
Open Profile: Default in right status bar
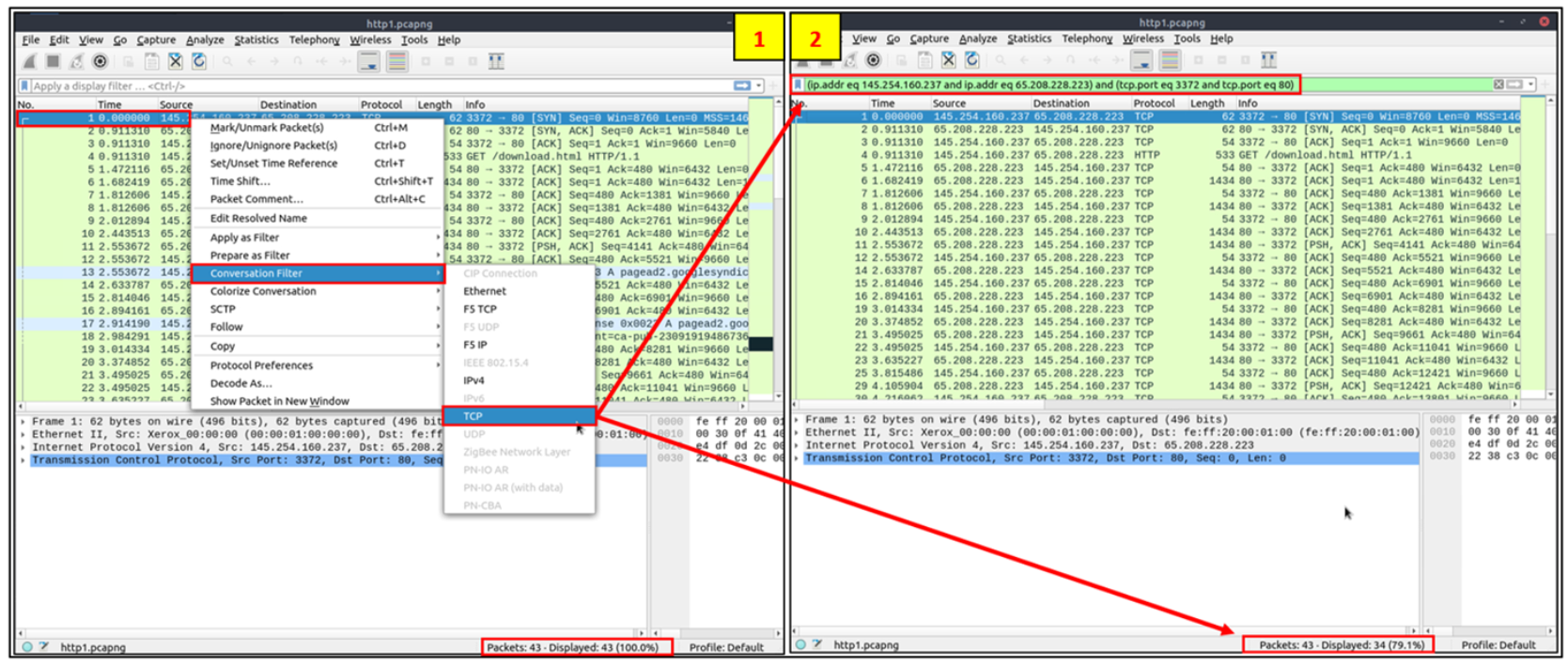[1498, 644]
